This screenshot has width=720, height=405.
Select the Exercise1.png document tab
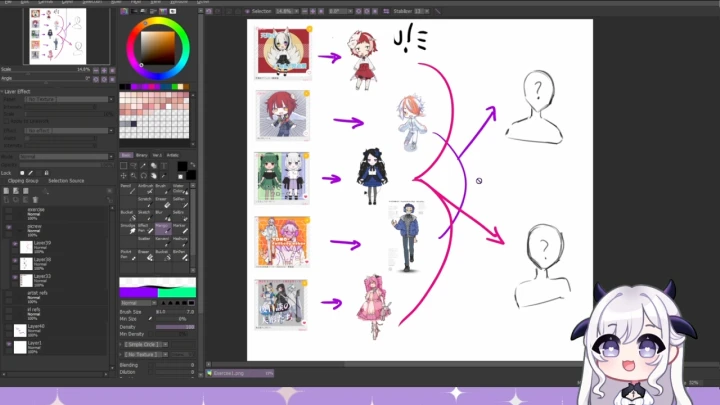tap(240, 373)
